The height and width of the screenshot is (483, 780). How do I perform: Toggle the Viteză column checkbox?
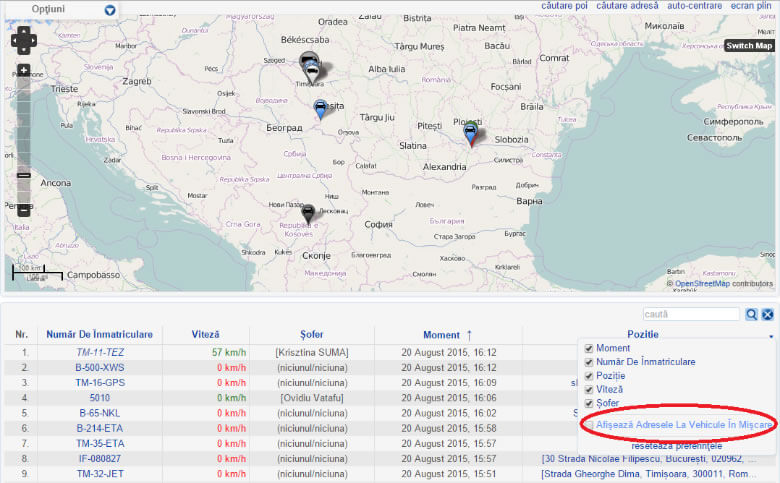[x=589, y=389]
